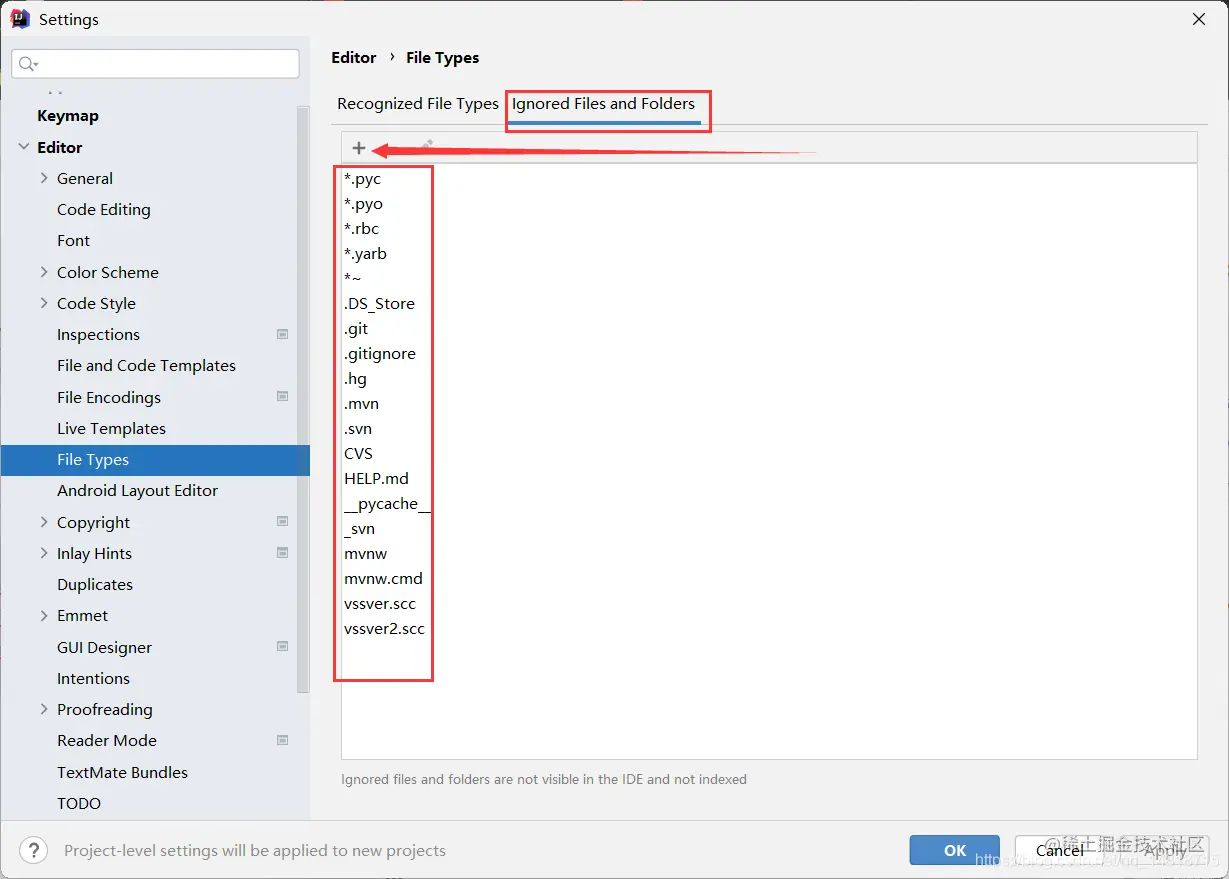Select the .hg entry

click(355, 379)
